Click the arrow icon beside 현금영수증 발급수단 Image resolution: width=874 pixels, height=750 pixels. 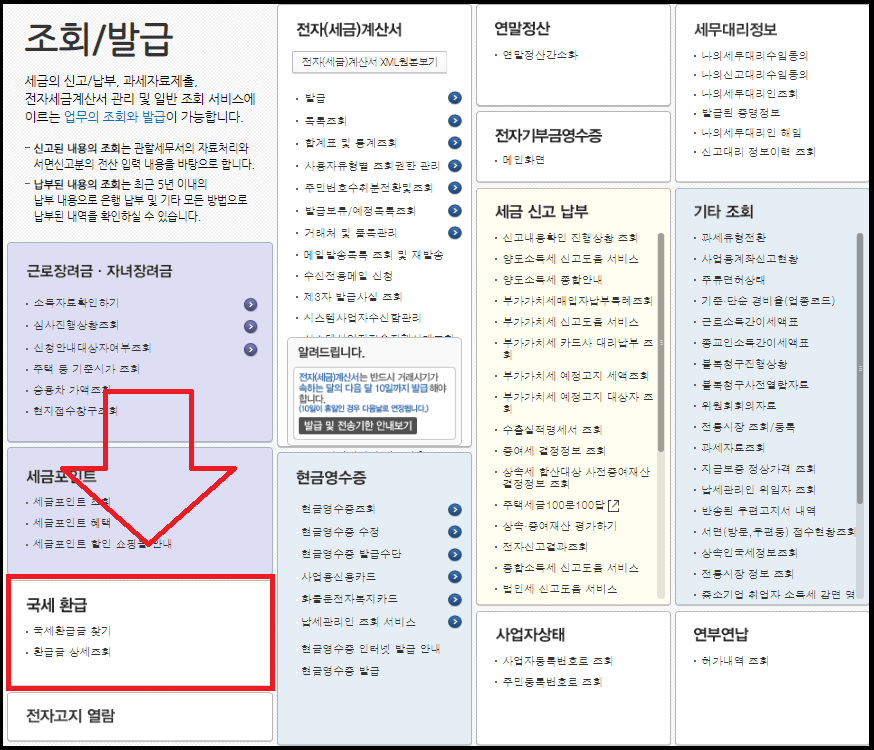(455, 554)
